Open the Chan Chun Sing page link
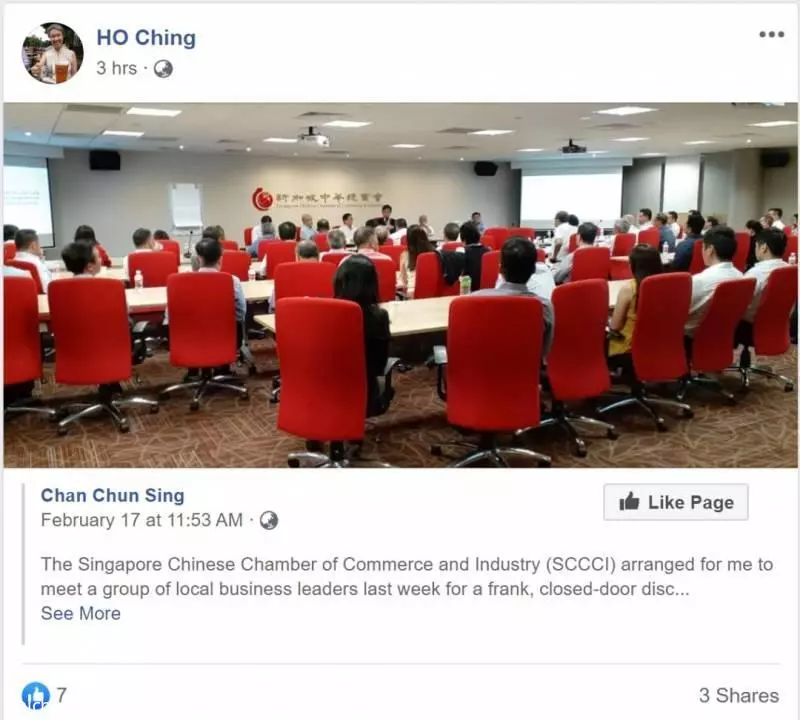Viewport: 800px width, 720px height. [x=113, y=495]
